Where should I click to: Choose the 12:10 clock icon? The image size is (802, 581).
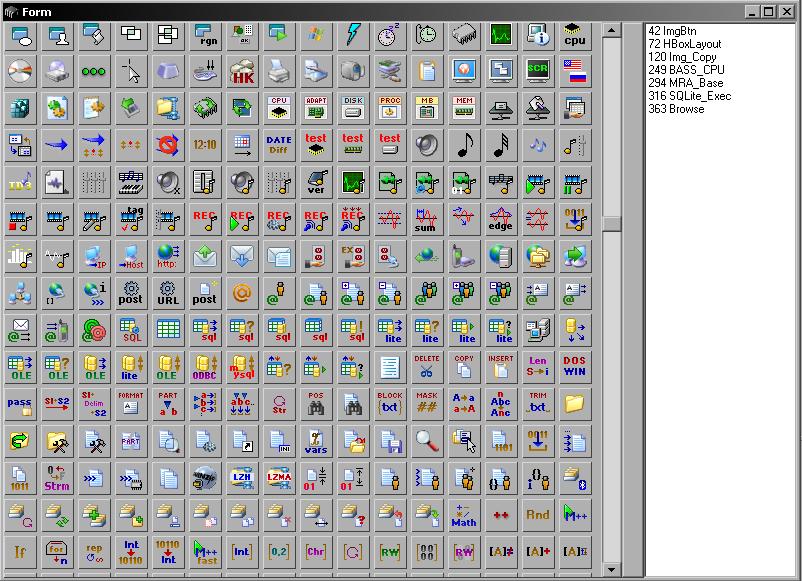(205, 146)
